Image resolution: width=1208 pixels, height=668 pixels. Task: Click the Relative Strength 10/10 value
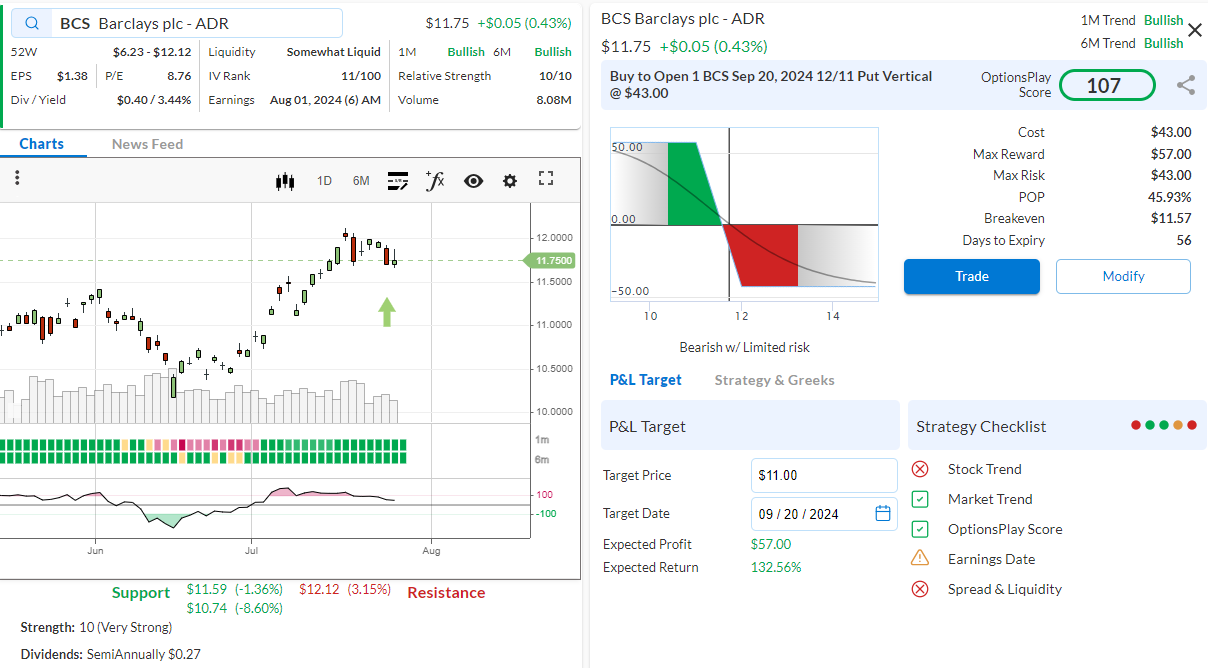[555, 76]
